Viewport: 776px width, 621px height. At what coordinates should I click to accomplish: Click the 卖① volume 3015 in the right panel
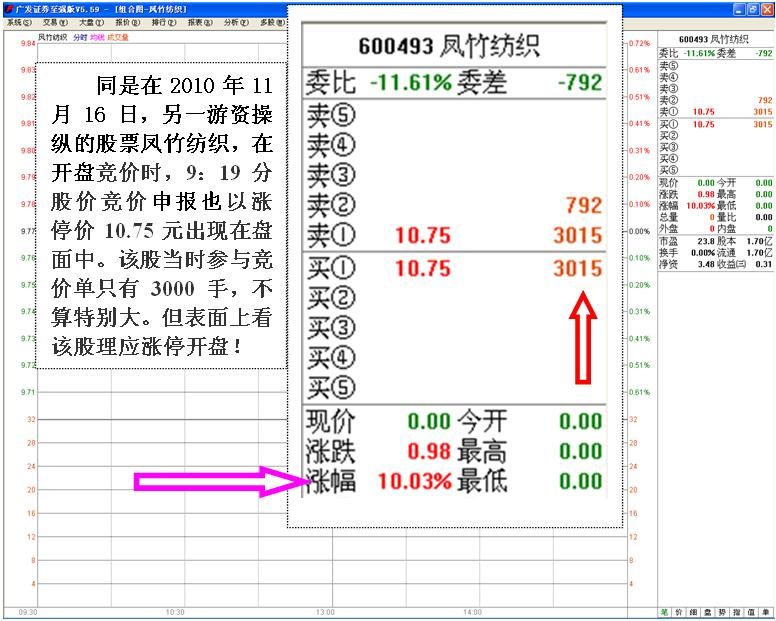763,112
